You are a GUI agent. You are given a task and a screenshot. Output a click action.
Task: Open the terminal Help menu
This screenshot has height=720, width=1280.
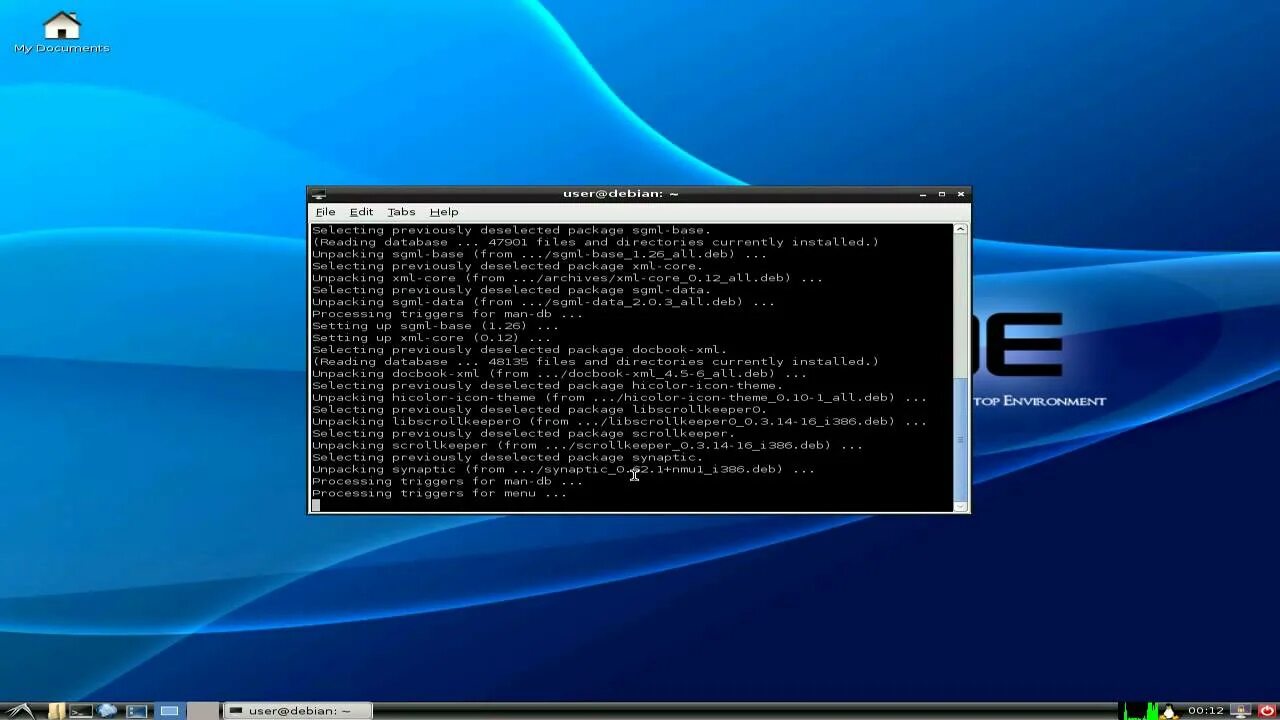(x=444, y=212)
